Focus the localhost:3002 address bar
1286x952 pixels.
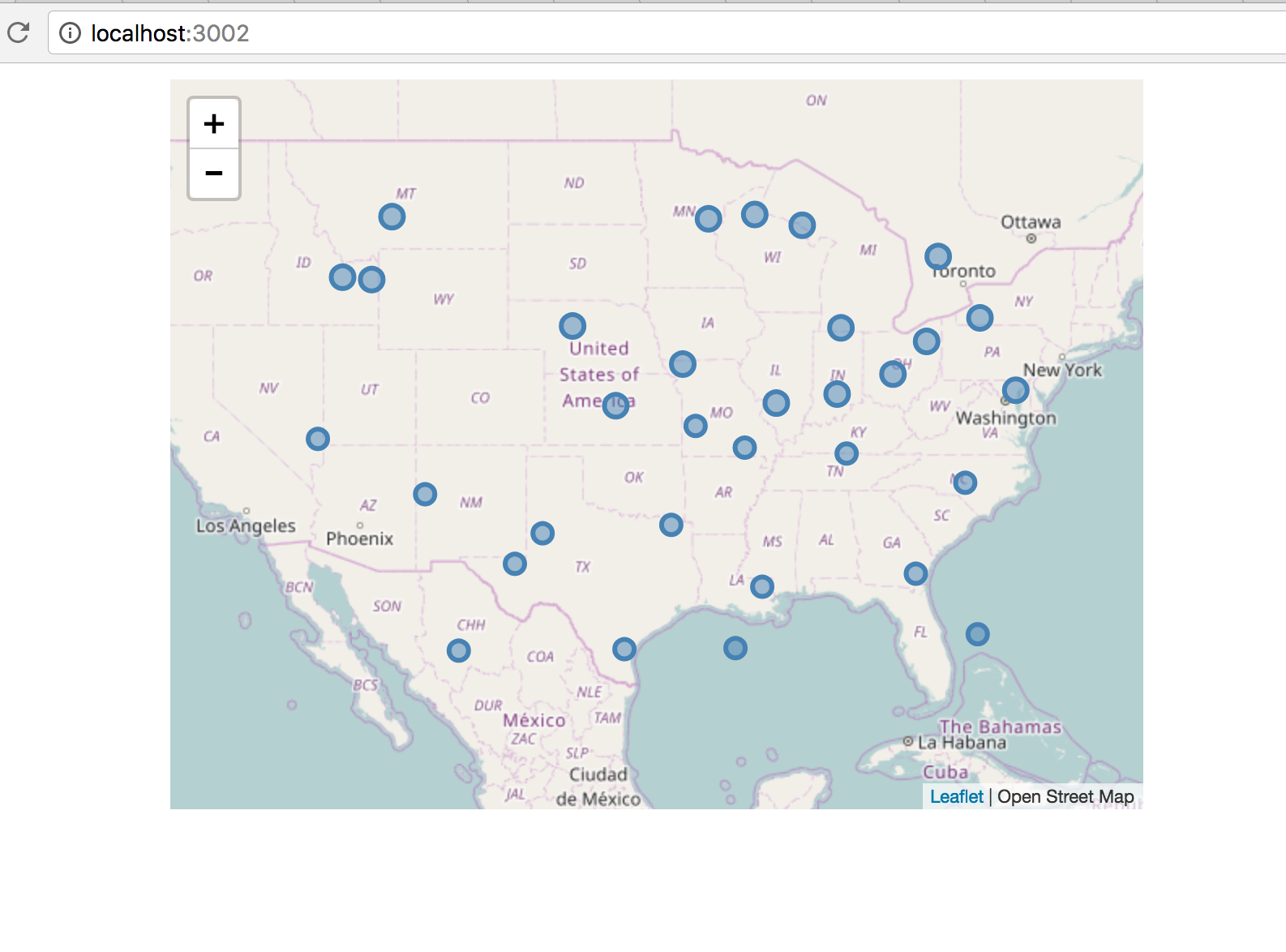tap(665, 32)
